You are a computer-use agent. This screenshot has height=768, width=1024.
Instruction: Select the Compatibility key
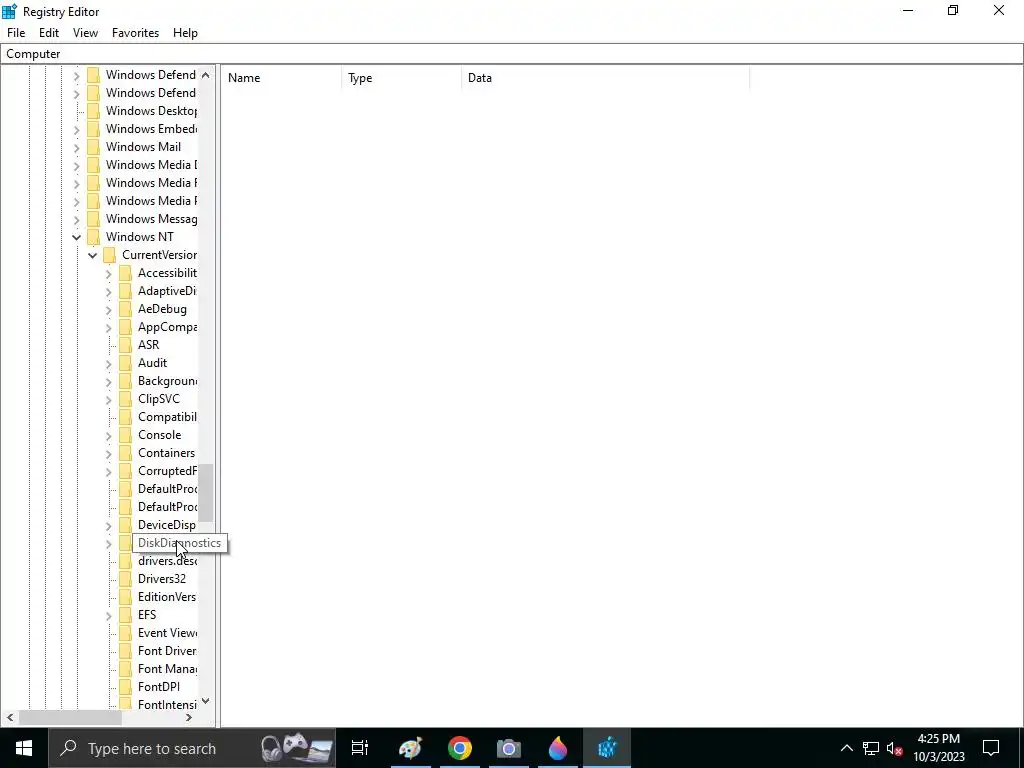[167, 417]
